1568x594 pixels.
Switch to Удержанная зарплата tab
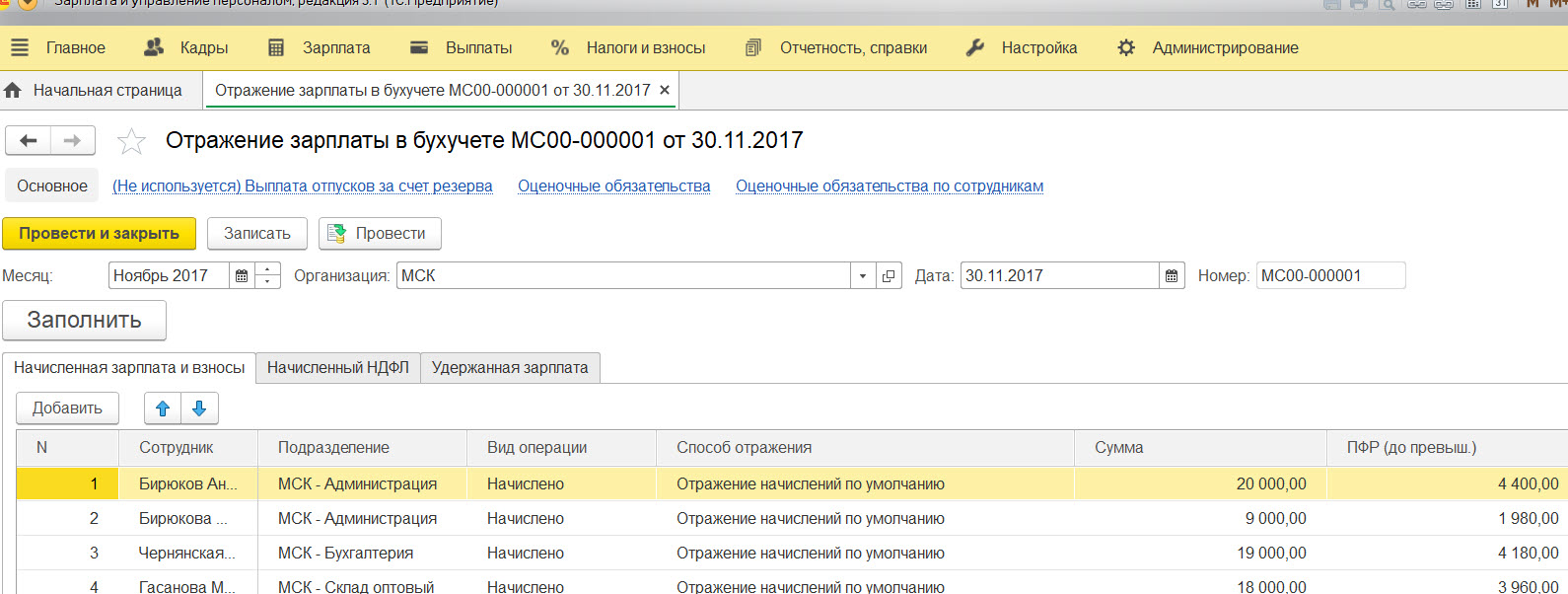pyautogui.click(x=509, y=368)
